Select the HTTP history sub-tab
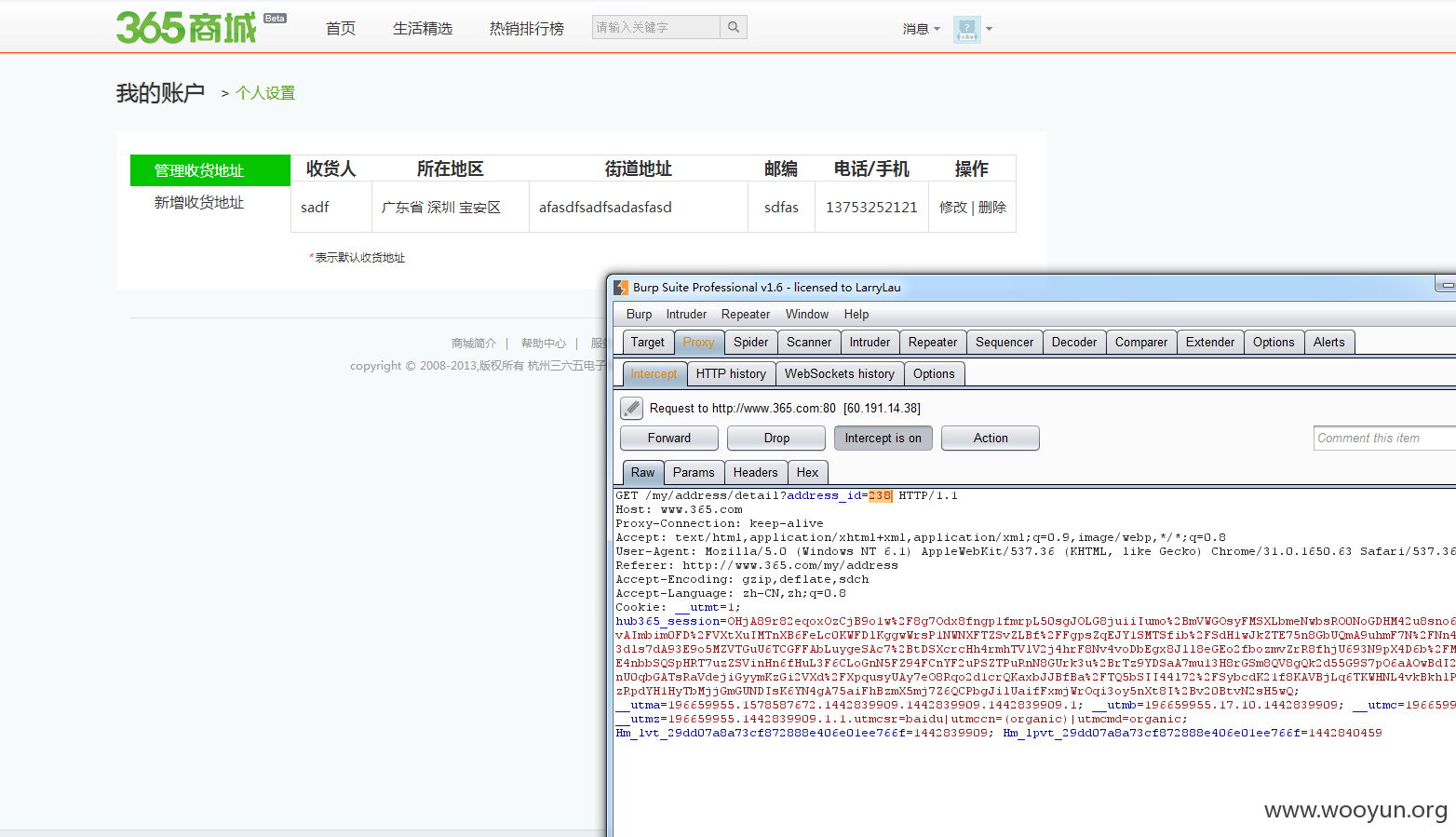 coord(731,374)
